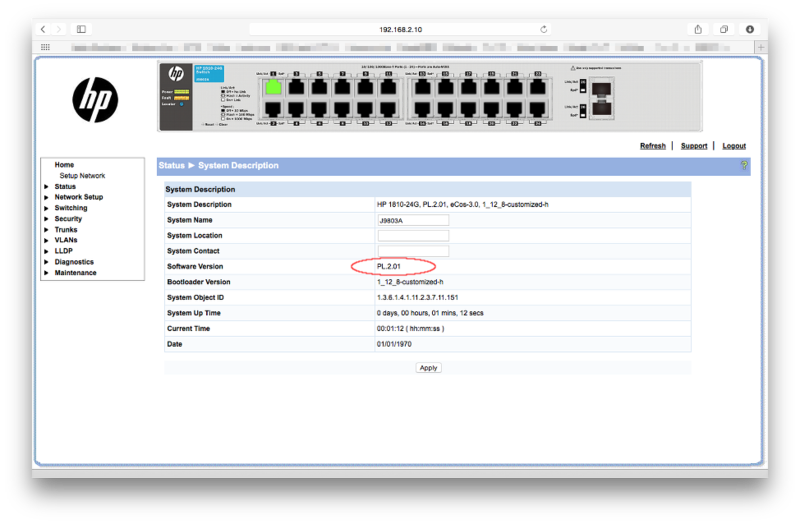Open the VLANs menu item
Image resolution: width=800 pixels, height=524 pixels.
pyautogui.click(x=66, y=240)
